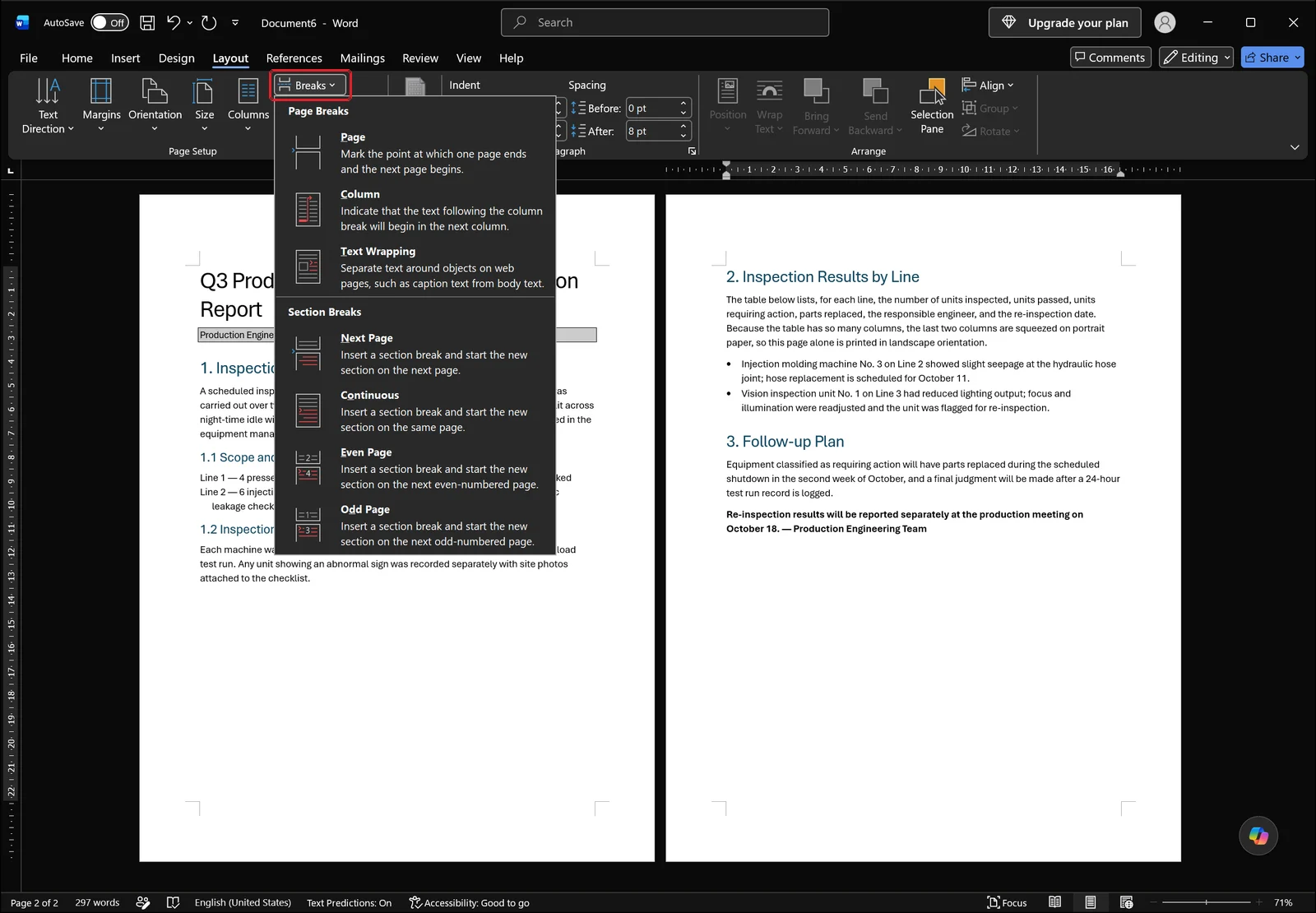Screen dimensions: 1316x913
Task: Collapse the ribbon chevron
Action: (x=1295, y=147)
